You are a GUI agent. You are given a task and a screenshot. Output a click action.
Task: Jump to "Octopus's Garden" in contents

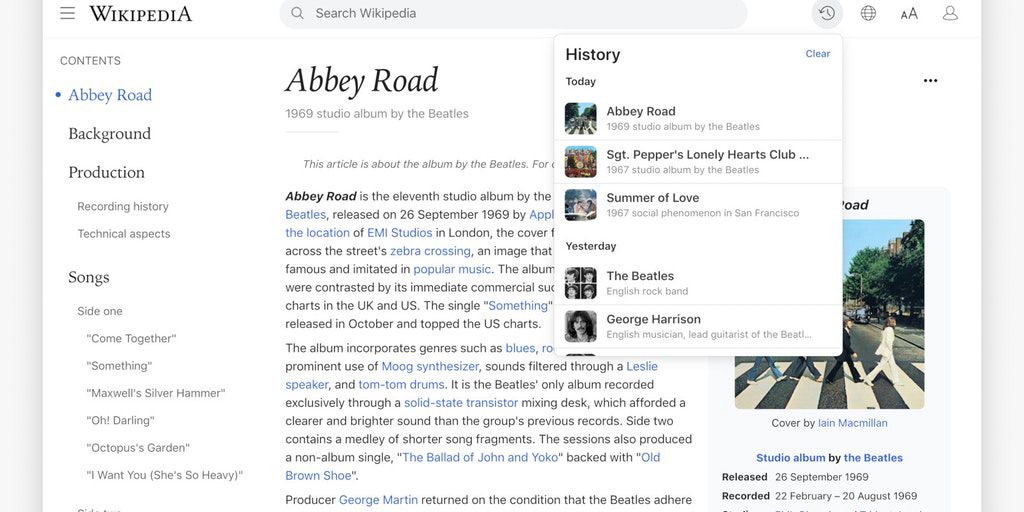[x=138, y=448]
